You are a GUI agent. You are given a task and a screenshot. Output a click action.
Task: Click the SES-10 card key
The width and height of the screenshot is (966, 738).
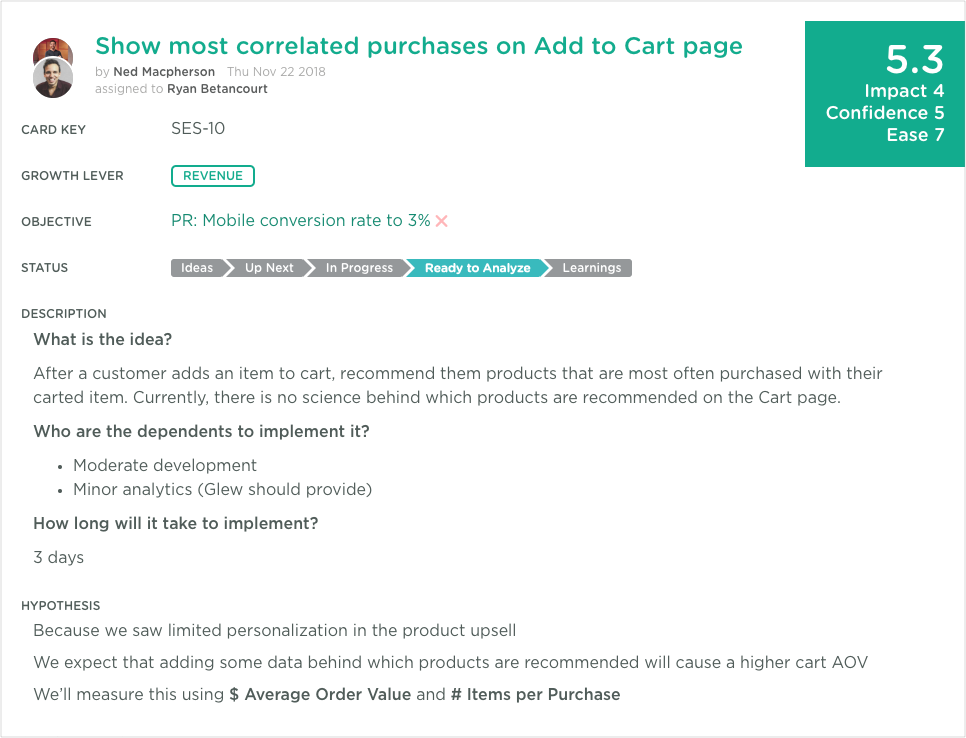coord(198,129)
